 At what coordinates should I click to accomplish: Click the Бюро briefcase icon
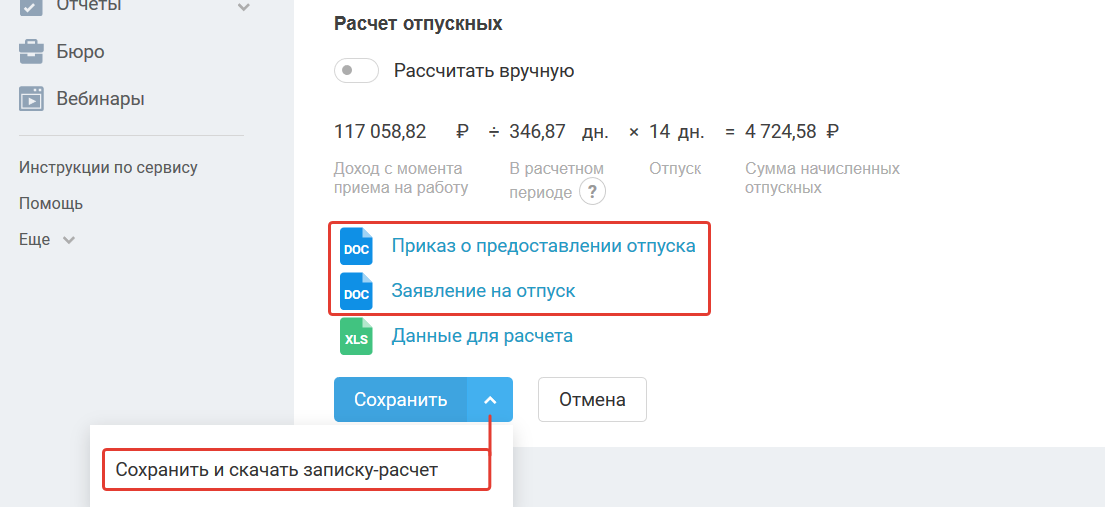(x=31, y=52)
